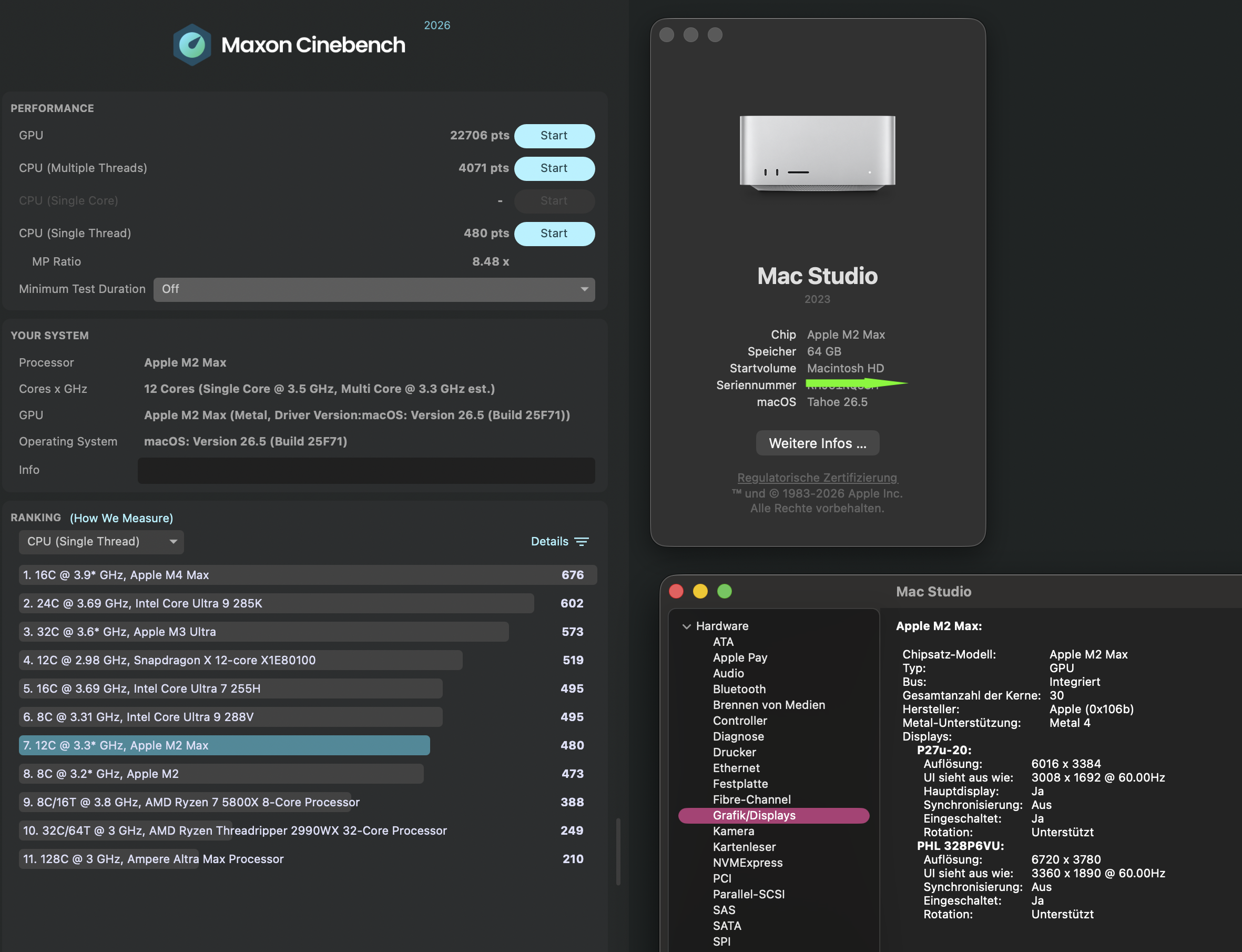The height and width of the screenshot is (952, 1242).
Task: Select Apple Pay in the sidebar
Action: (740, 658)
